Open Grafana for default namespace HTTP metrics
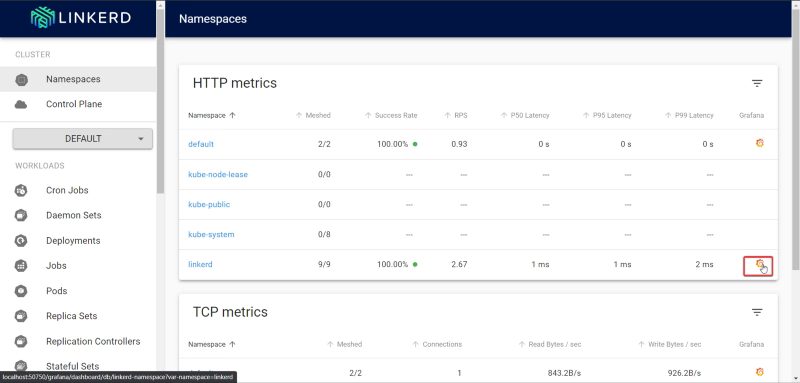Image resolution: width=800 pixels, height=383 pixels. point(760,143)
